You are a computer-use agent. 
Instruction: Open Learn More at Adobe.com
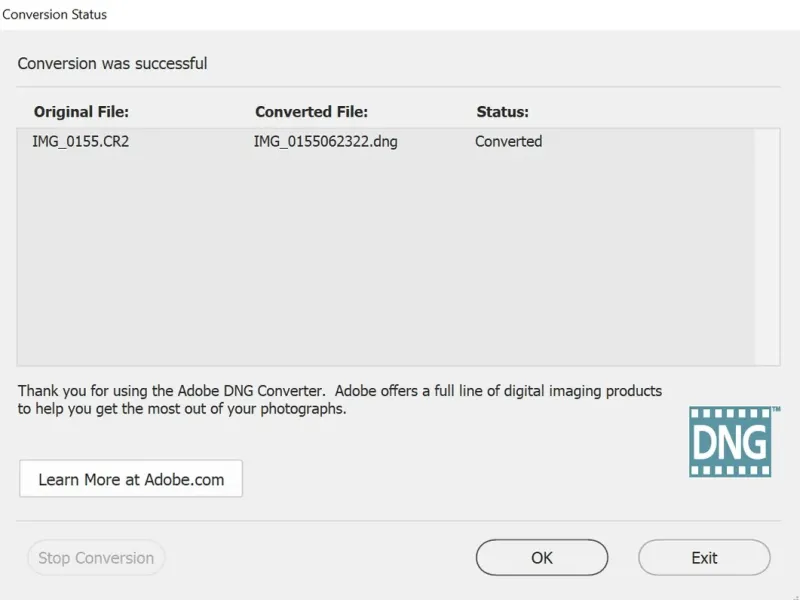pos(131,479)
